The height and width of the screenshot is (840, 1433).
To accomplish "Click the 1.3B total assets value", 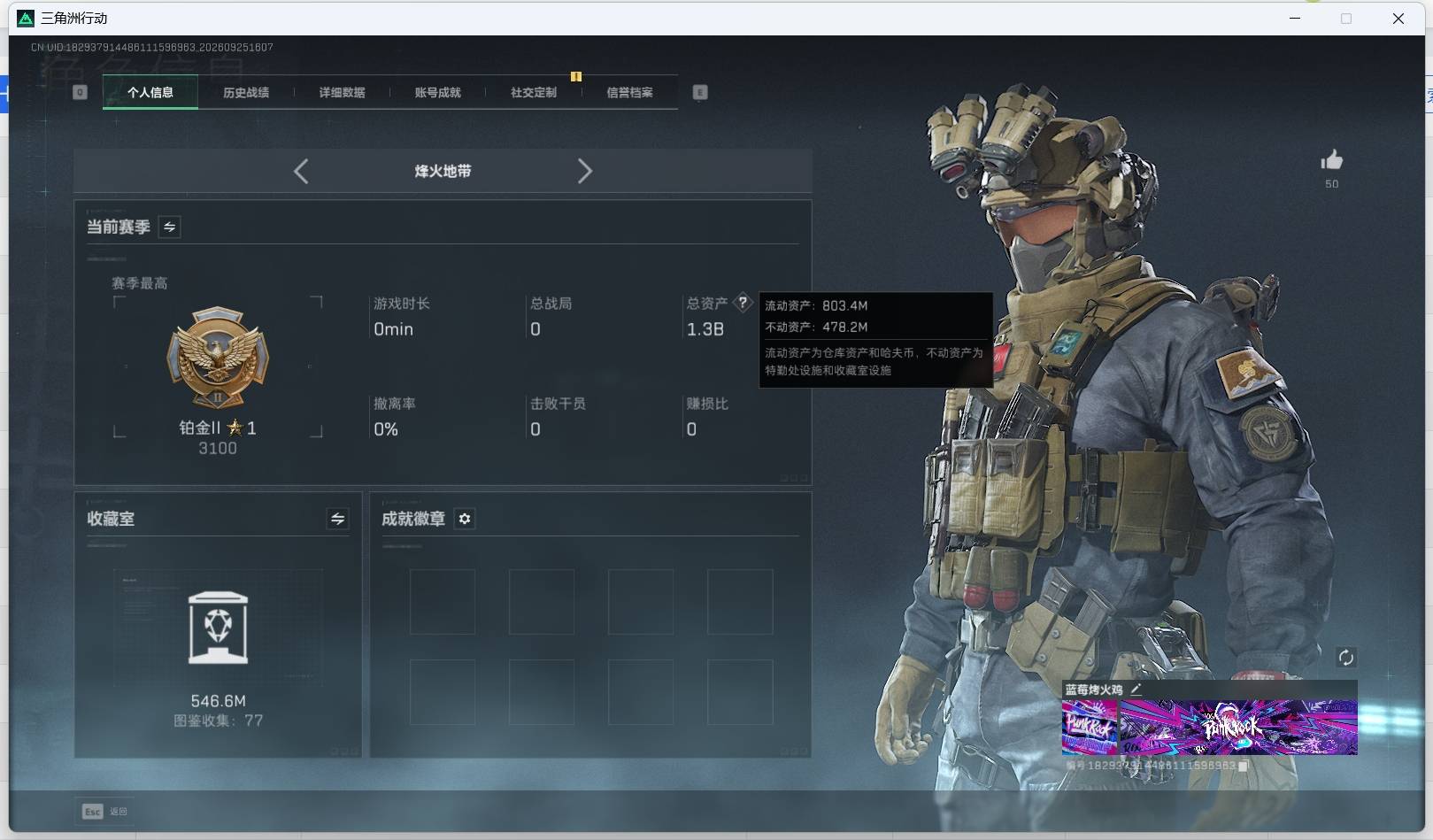I will (x=705, y=329).
